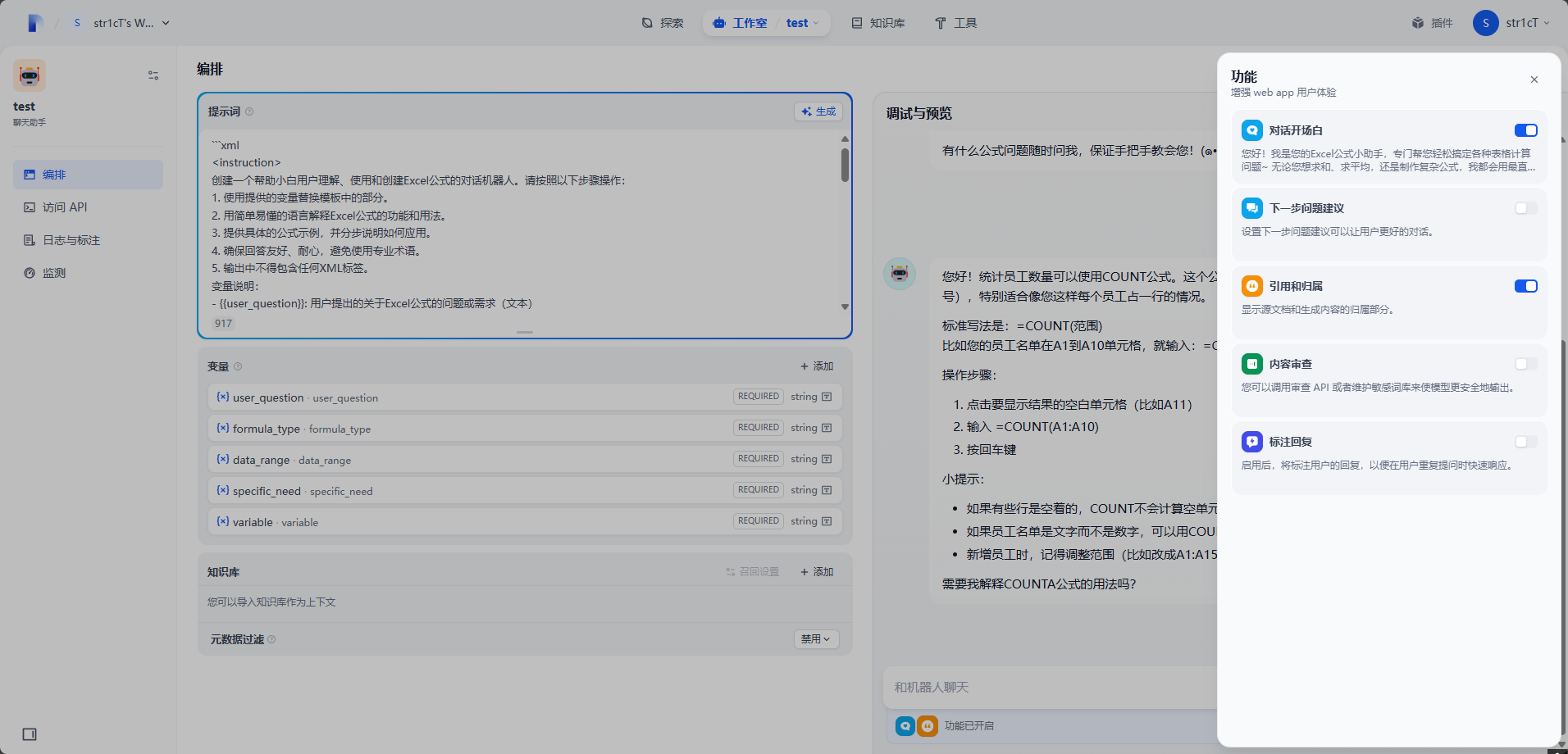This screenshot has width=1568, height=754.
Task: Switch to the 知识库 tab
Action: coord(878,23)
